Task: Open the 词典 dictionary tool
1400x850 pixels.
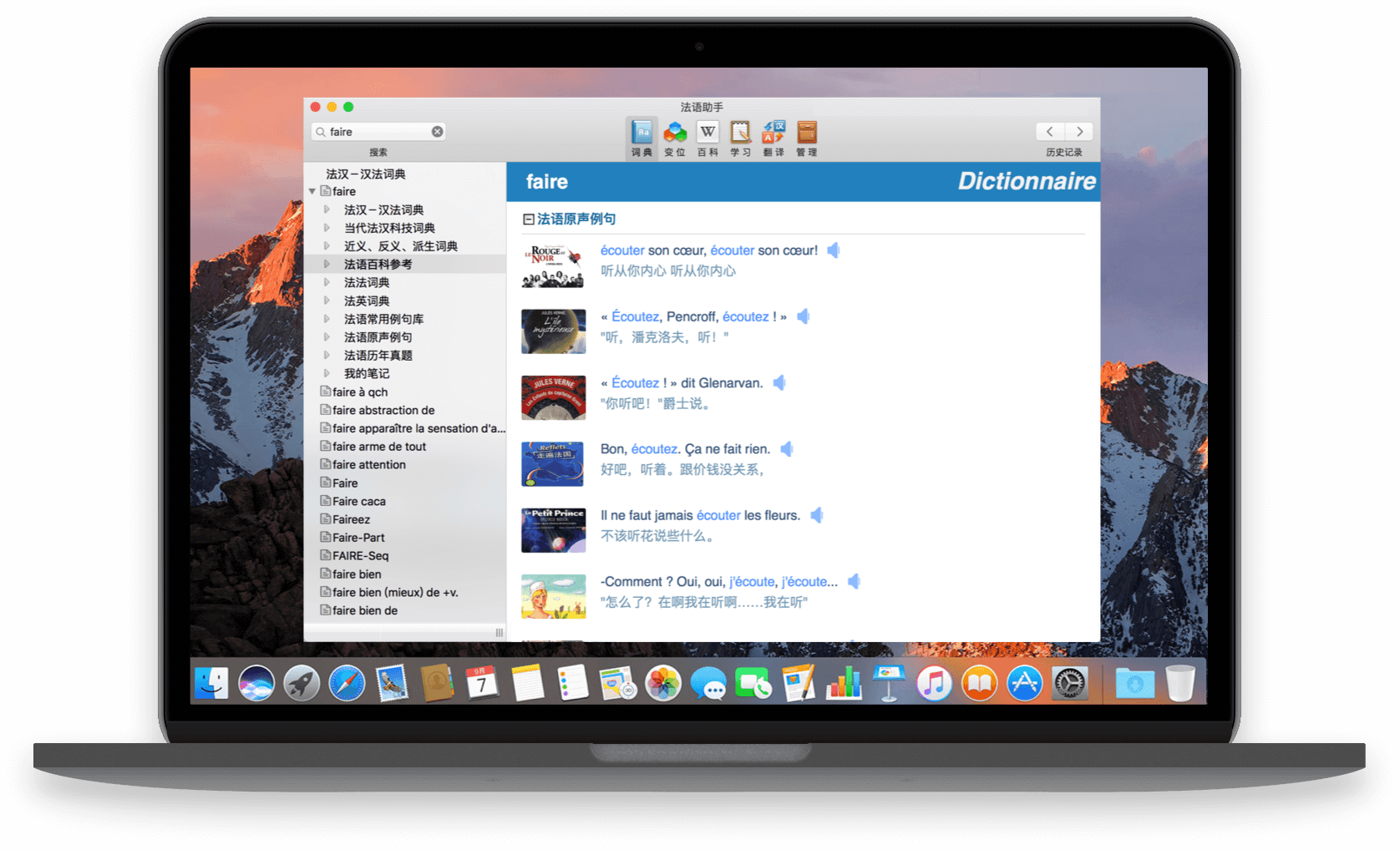Action: coord(642,136)
